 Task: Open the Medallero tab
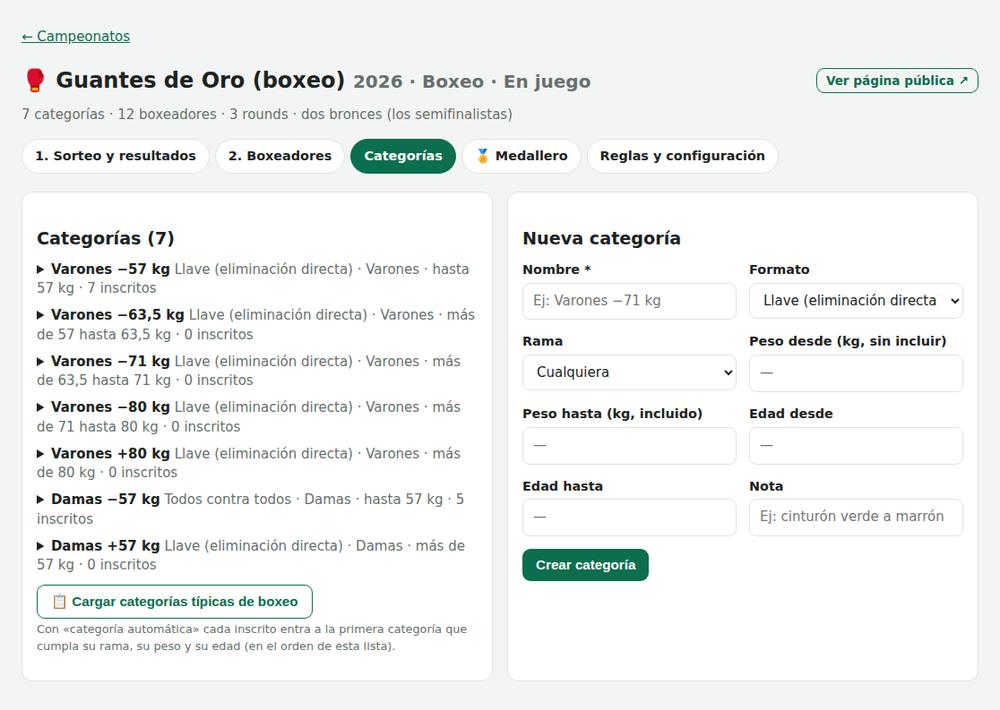(522, 156)
